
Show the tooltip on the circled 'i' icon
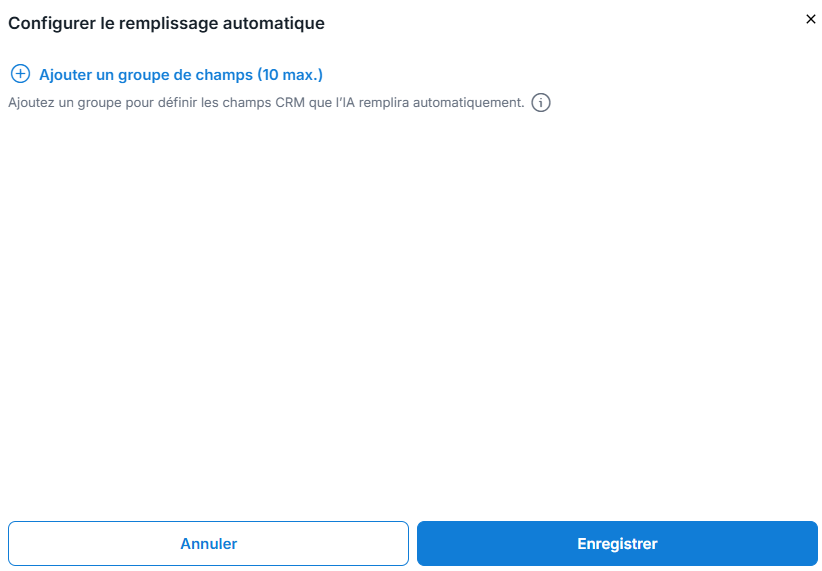541,103
